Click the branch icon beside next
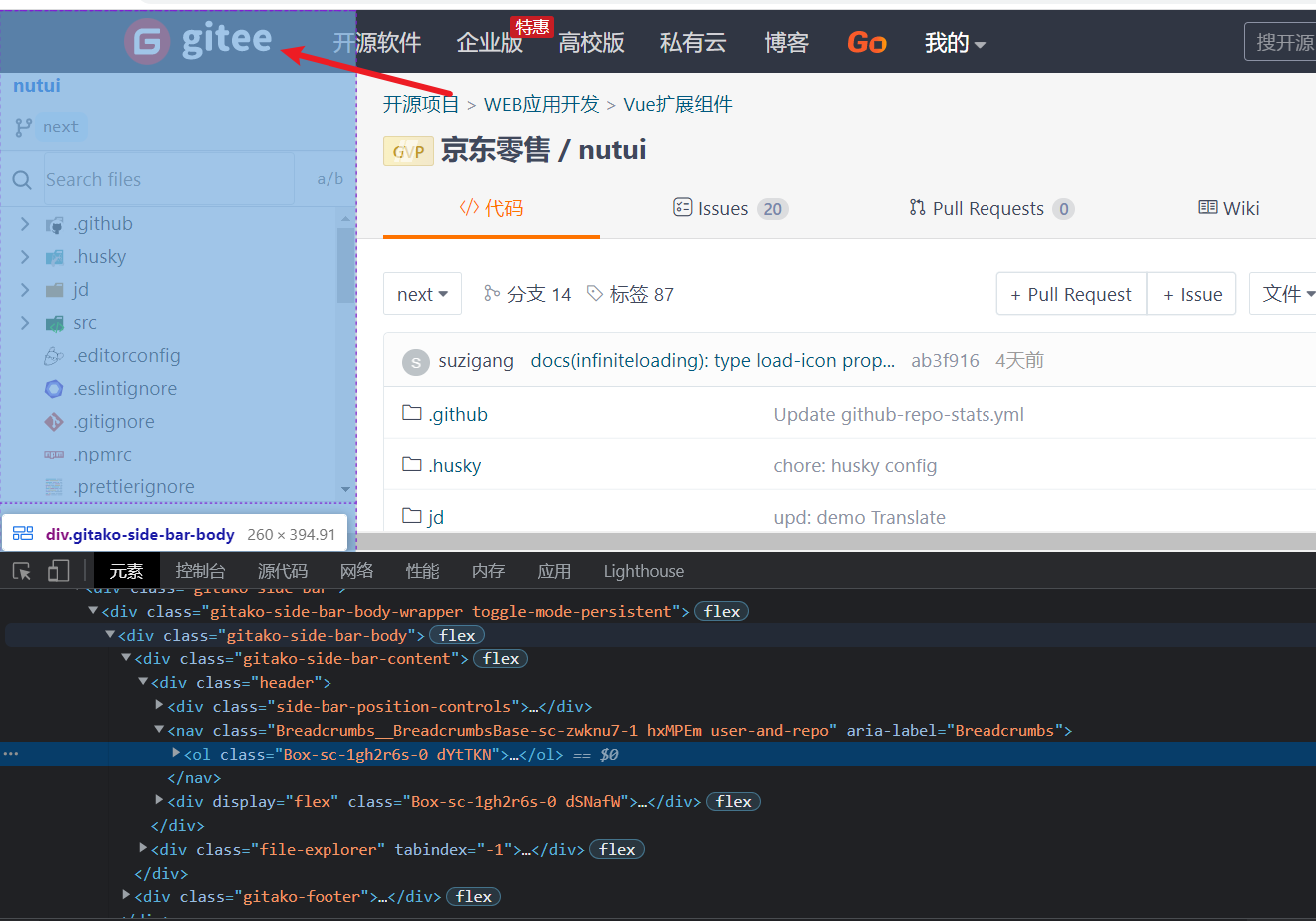Screen dimensions: 1316x921 24,127
